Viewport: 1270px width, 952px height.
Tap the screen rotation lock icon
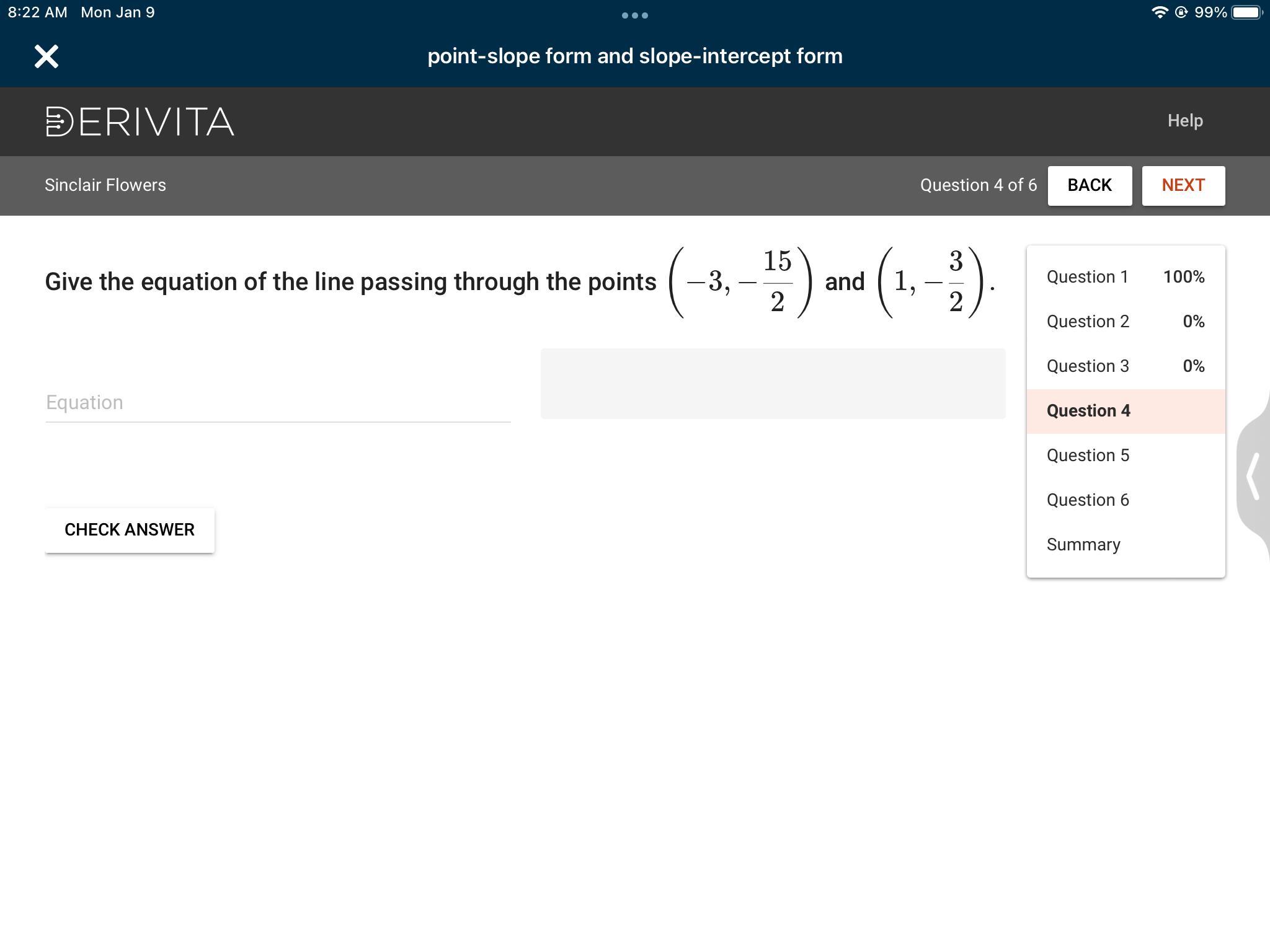click(1181, 12)
